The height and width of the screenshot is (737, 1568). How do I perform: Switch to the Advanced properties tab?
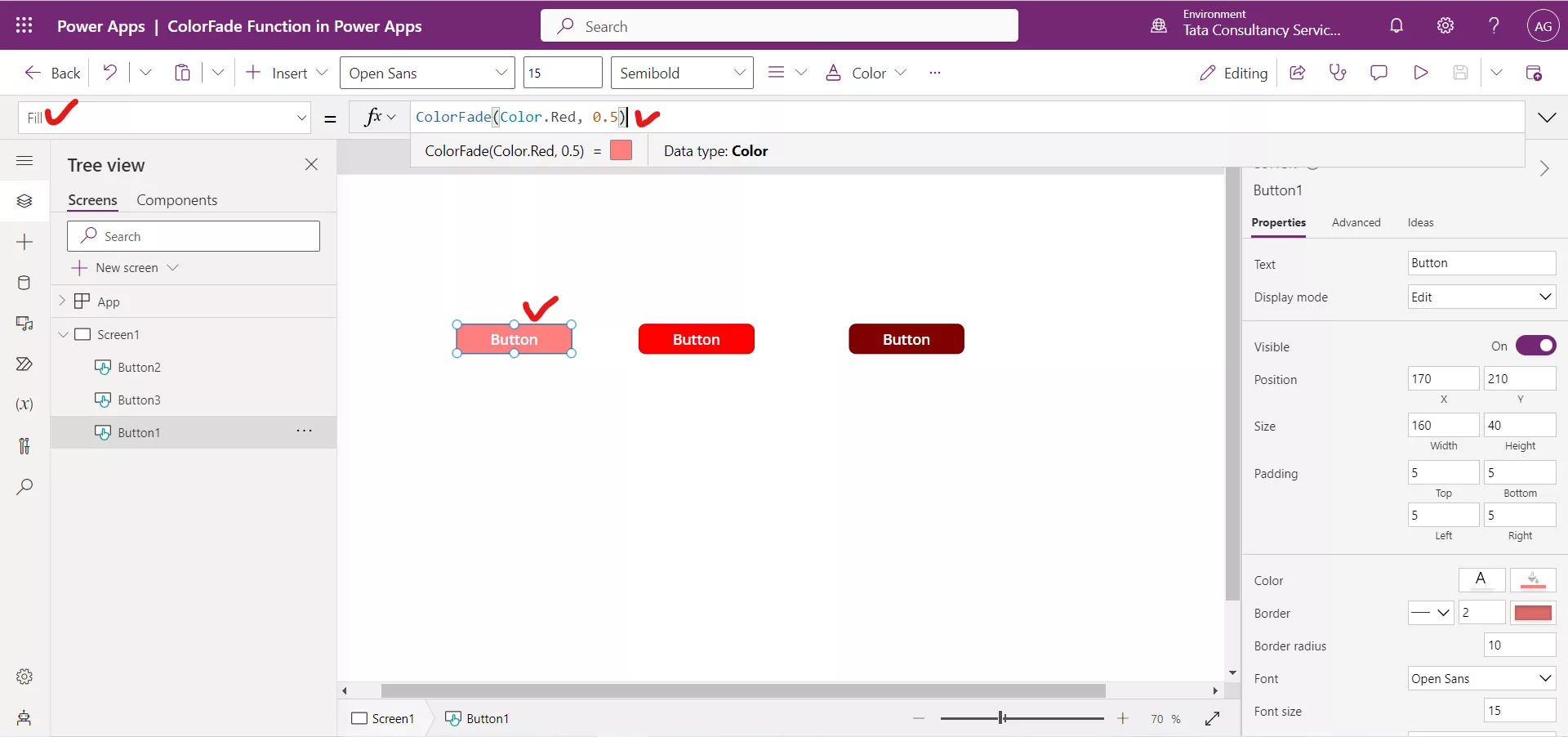(1356, 222)
